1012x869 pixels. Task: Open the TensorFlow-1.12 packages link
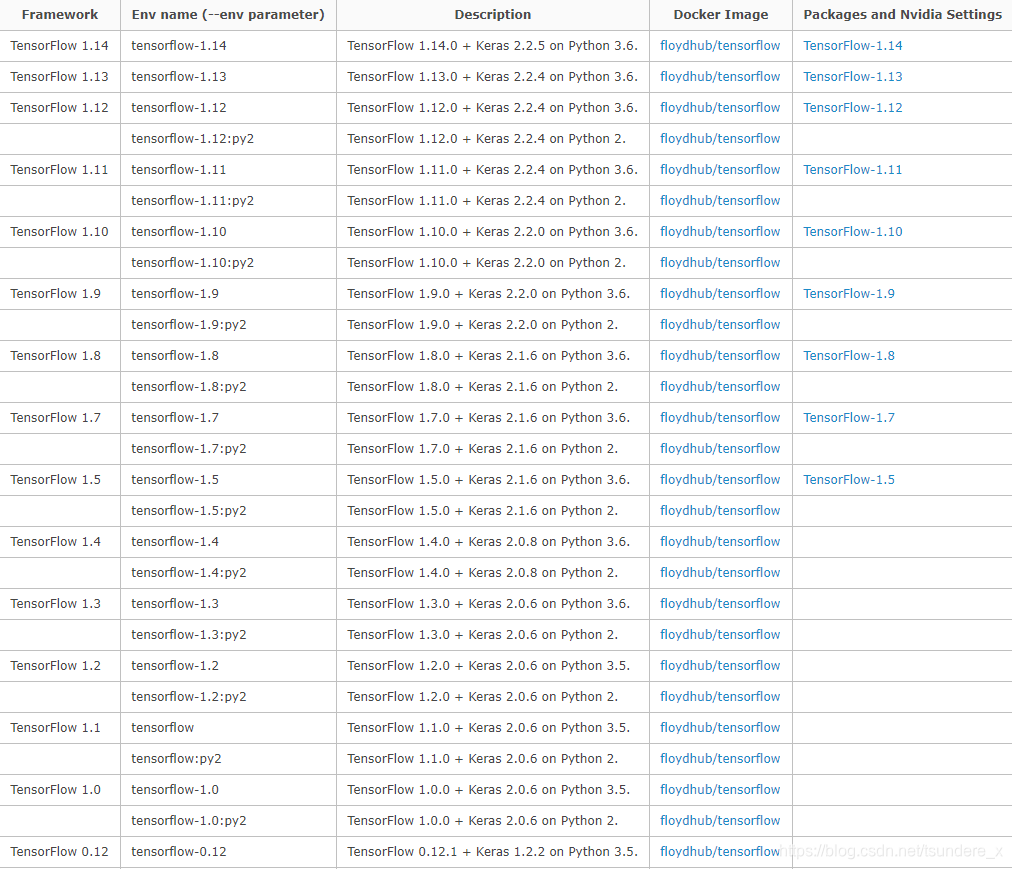tap(853, 108)
